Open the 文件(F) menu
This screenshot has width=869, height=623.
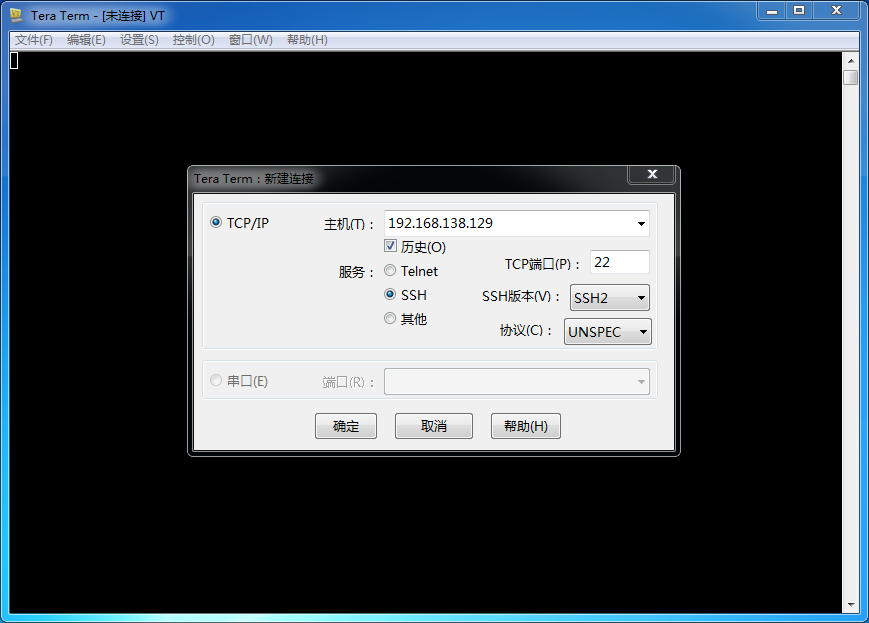pyautogui.click(x=34, y=40)
